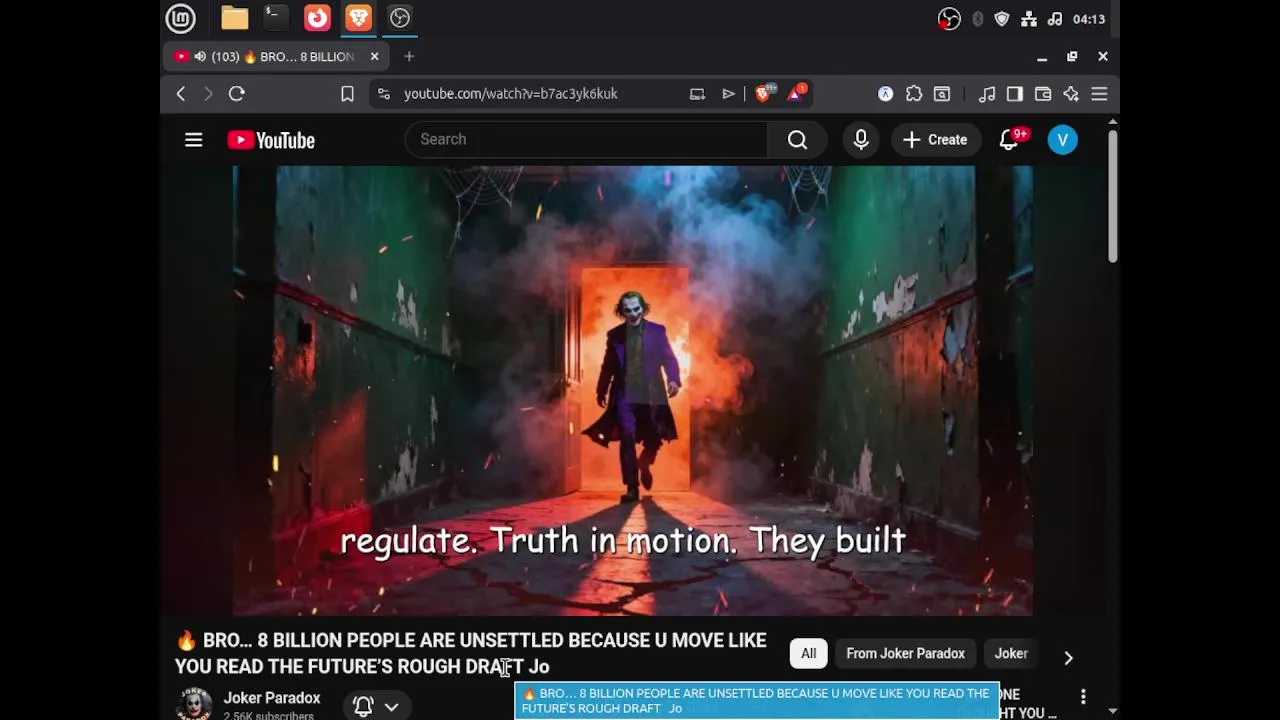Go to YouTube home via logo

(271, 140)
